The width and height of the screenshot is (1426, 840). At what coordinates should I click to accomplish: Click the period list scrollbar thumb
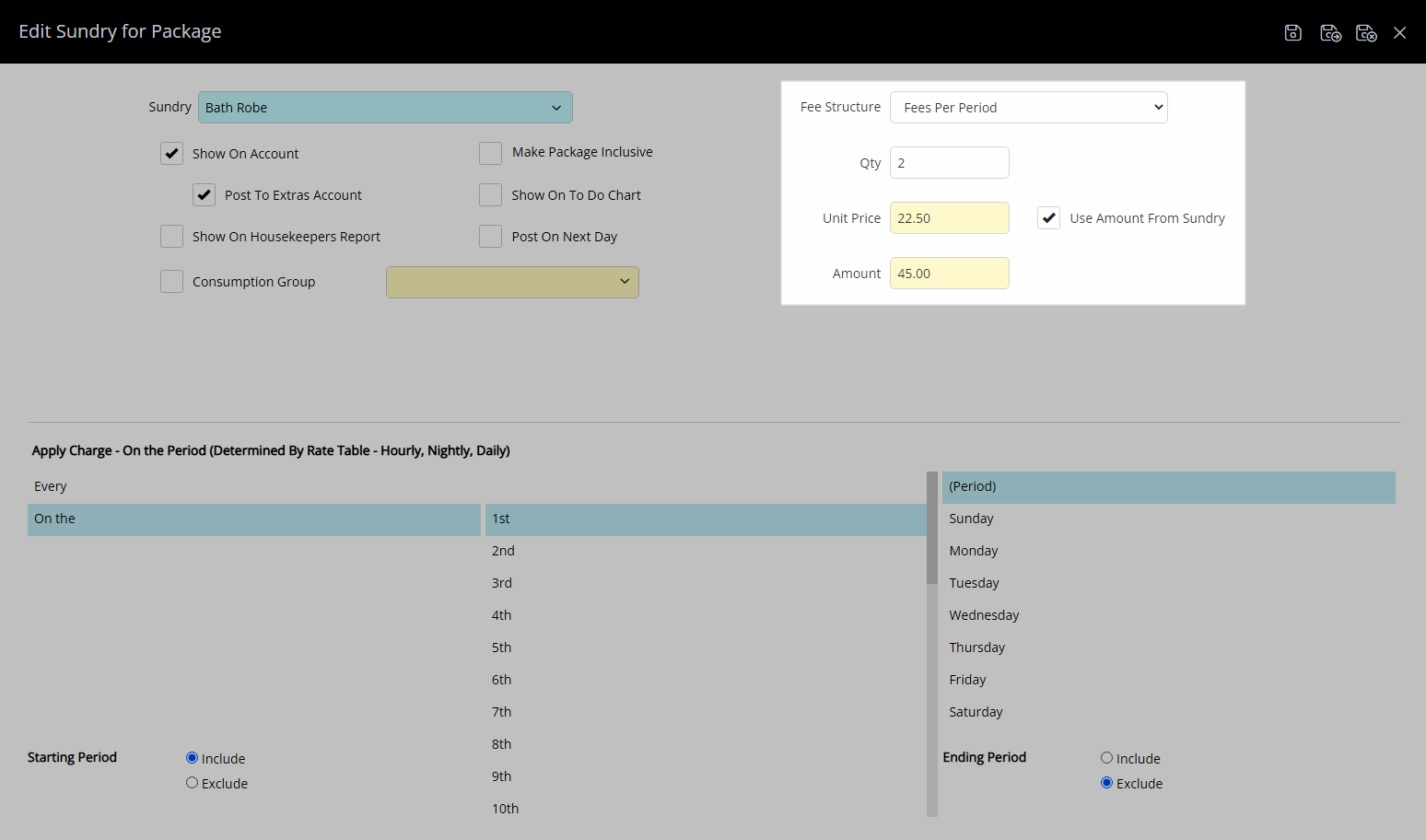click(x=932, y=528)
